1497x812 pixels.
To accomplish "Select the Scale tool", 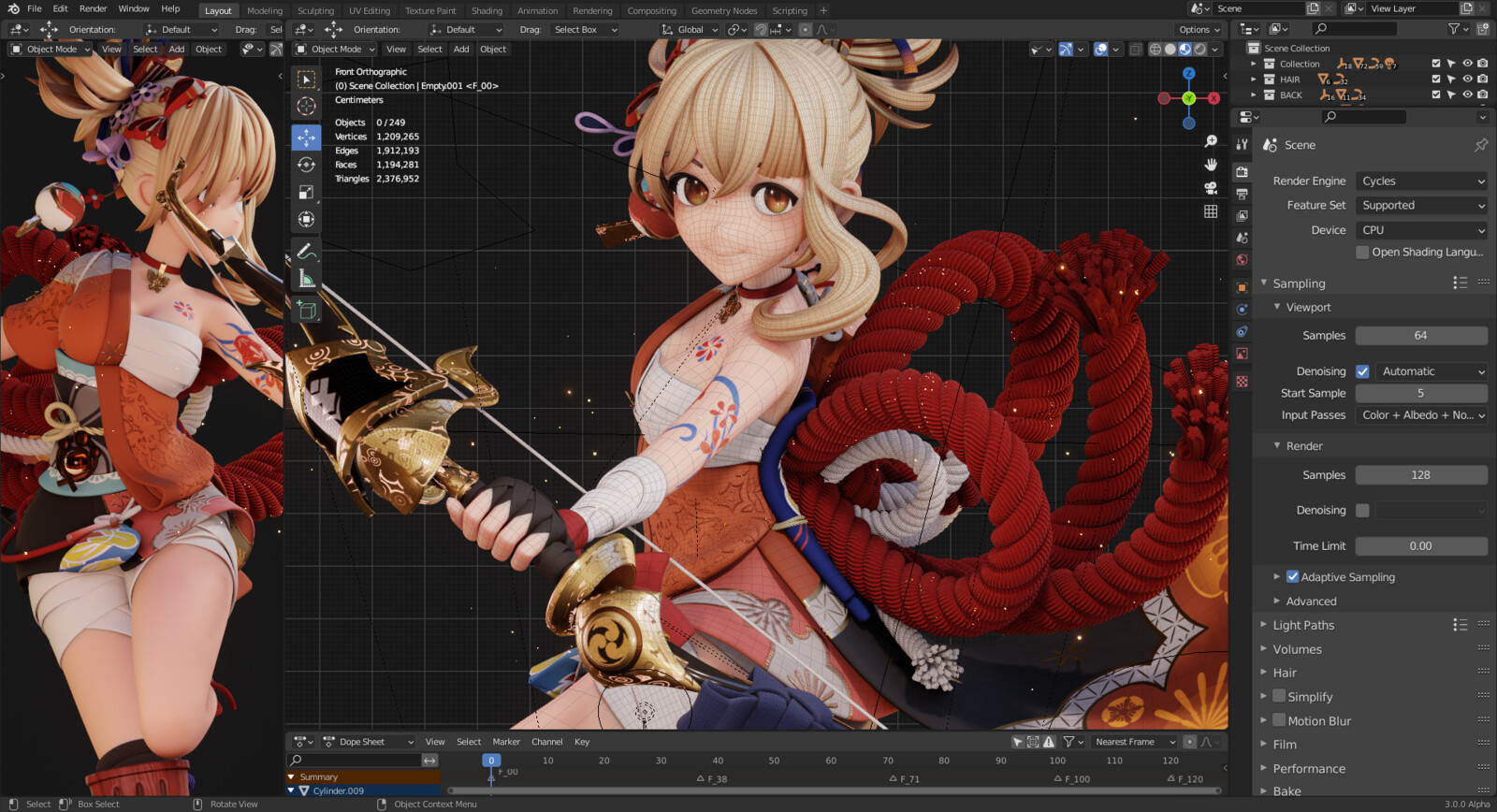I will [x=306, y=192].
